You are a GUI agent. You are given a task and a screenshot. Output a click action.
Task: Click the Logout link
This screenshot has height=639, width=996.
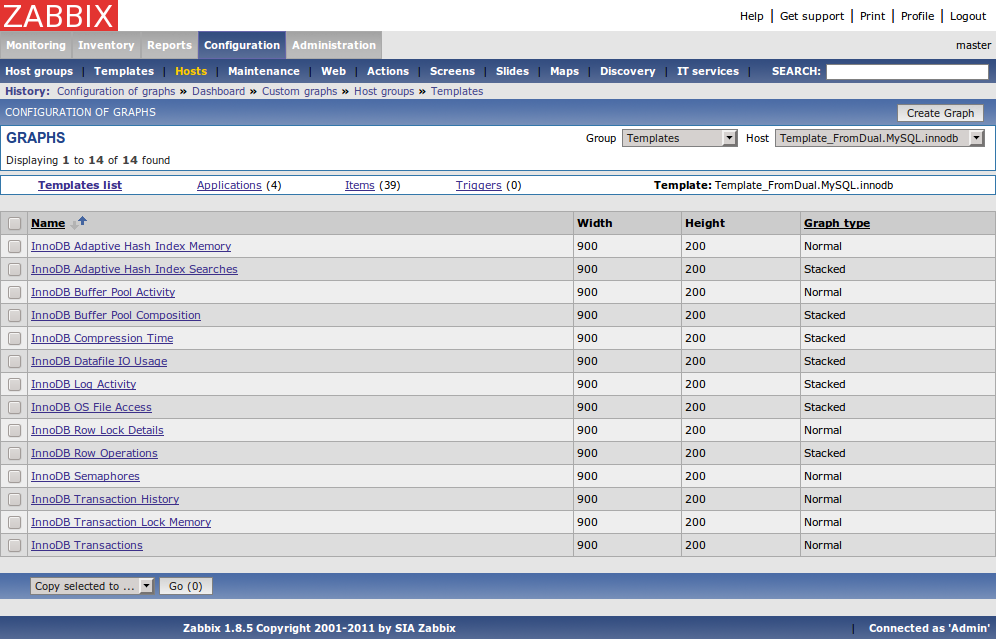pyautogui.click(x=968, y=16)
